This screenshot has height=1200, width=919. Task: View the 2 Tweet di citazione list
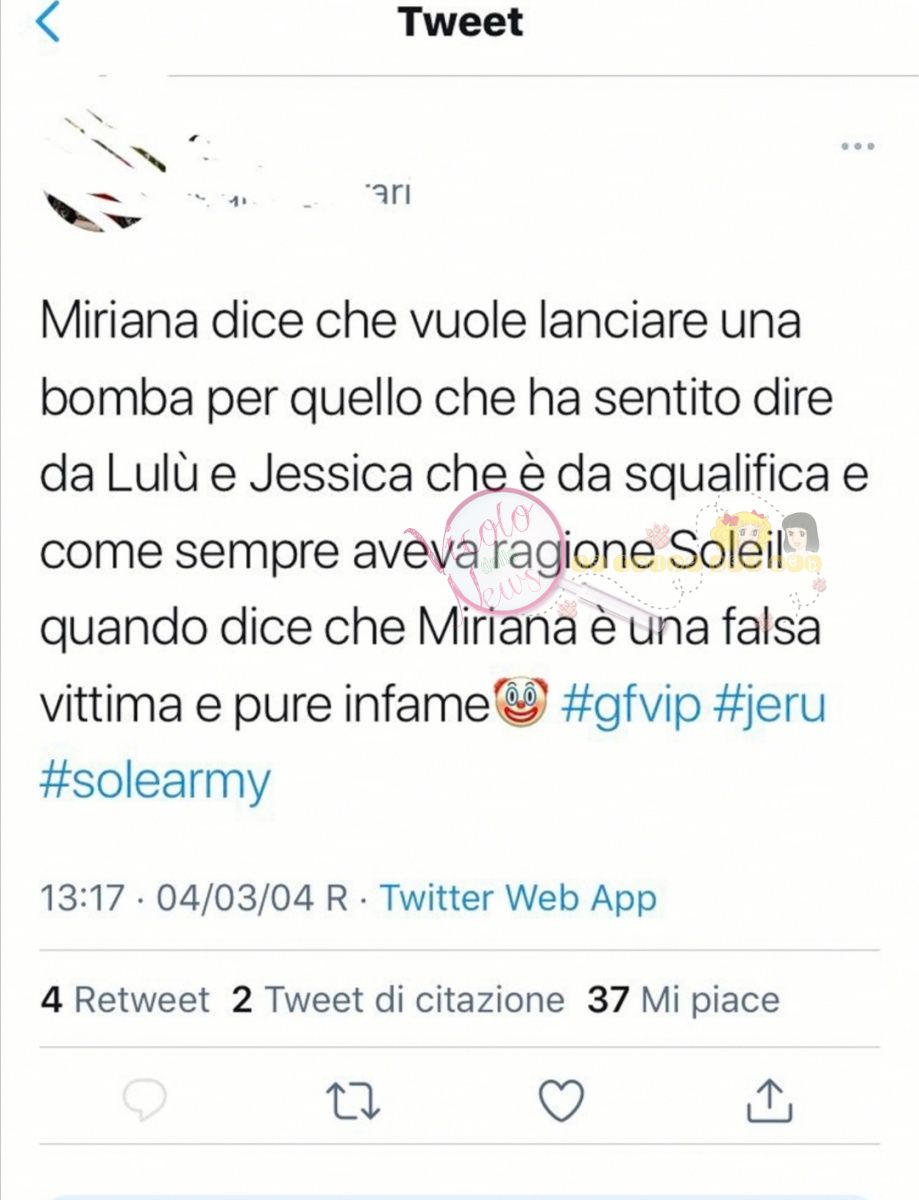pyautogui.click(x=398, y=999)
